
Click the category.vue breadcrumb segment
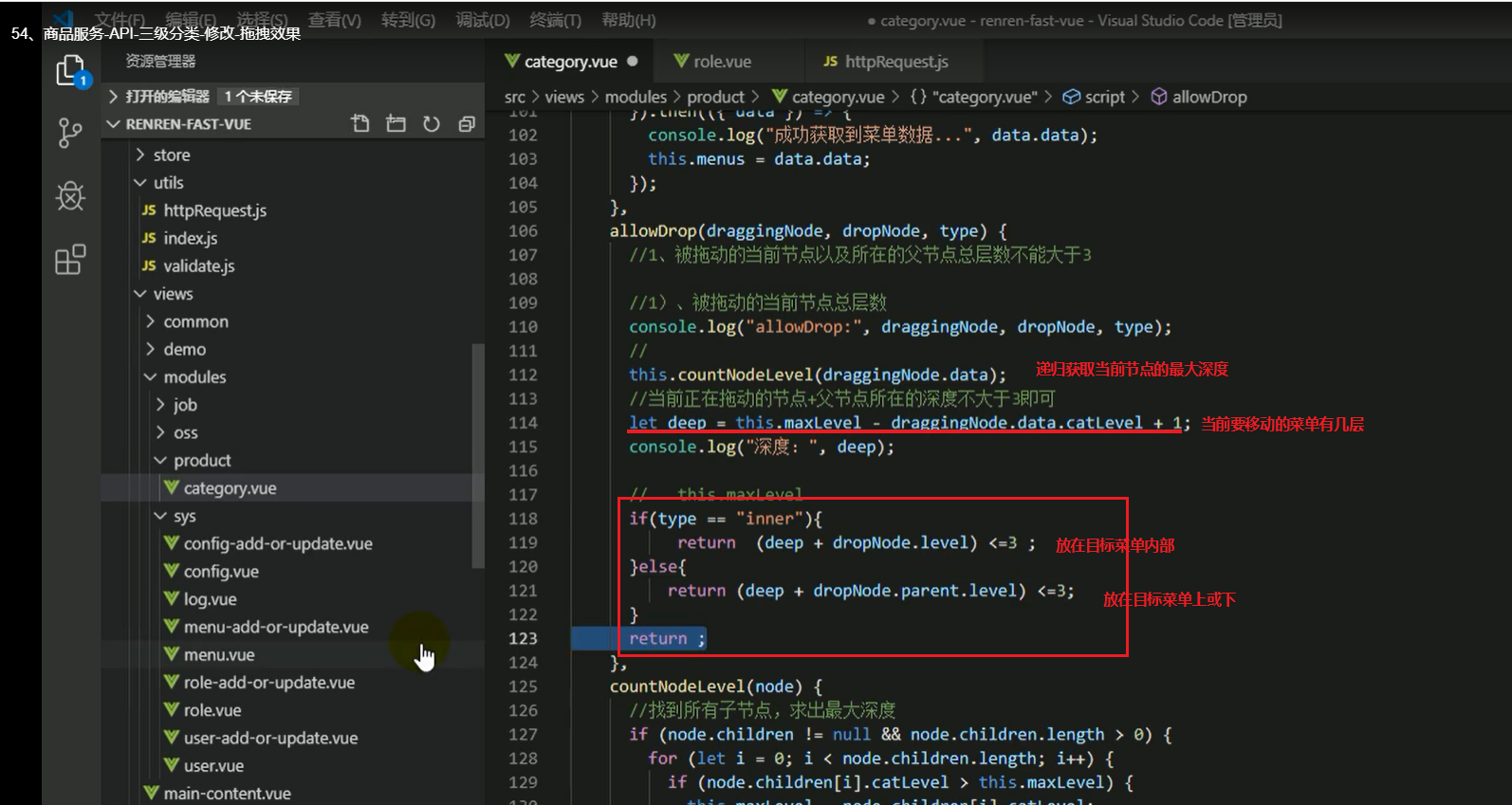click(838, 97)
